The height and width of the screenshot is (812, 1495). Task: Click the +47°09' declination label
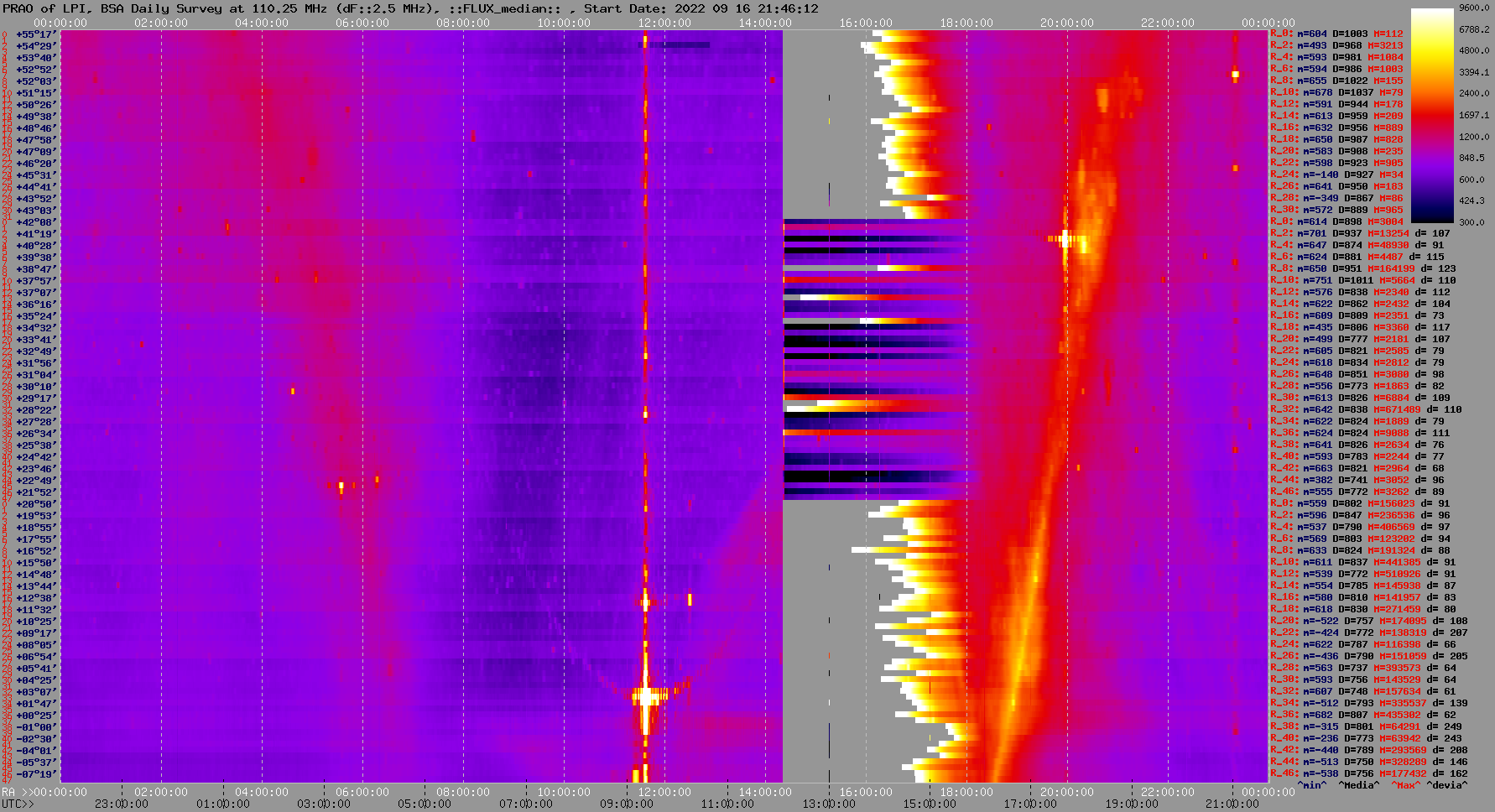(36, 152)
